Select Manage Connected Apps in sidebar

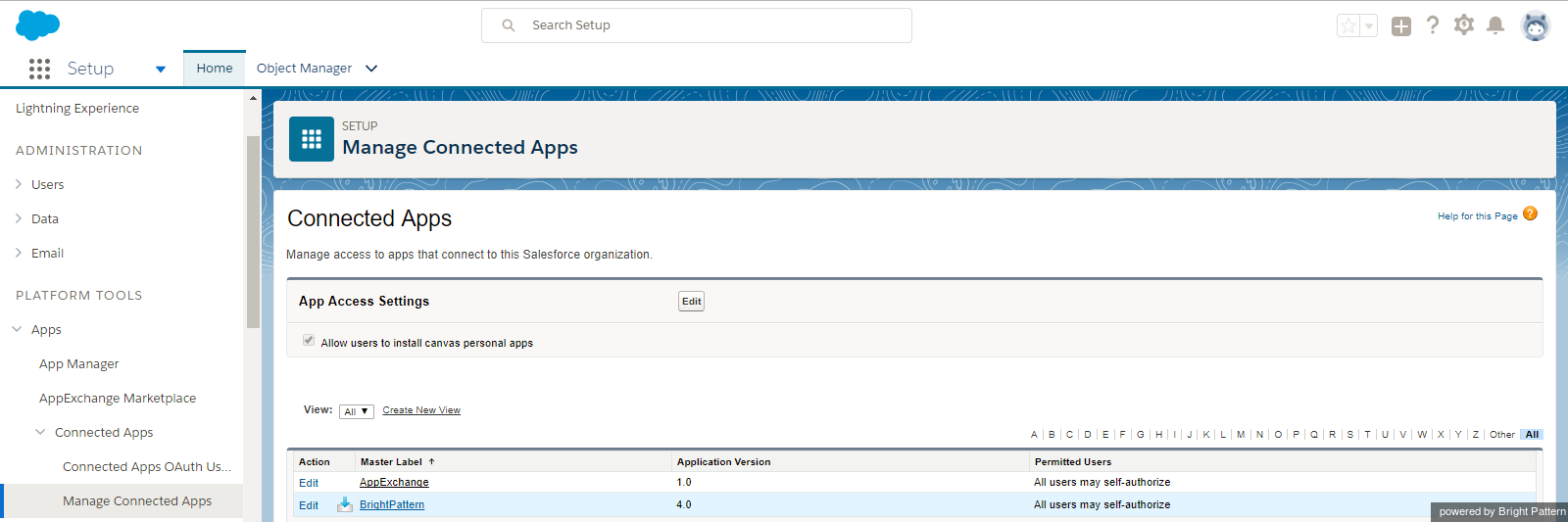(x=137, y=500)
